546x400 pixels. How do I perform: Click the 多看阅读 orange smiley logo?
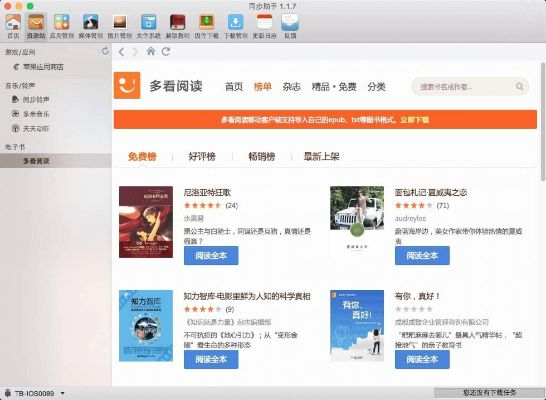127,85
